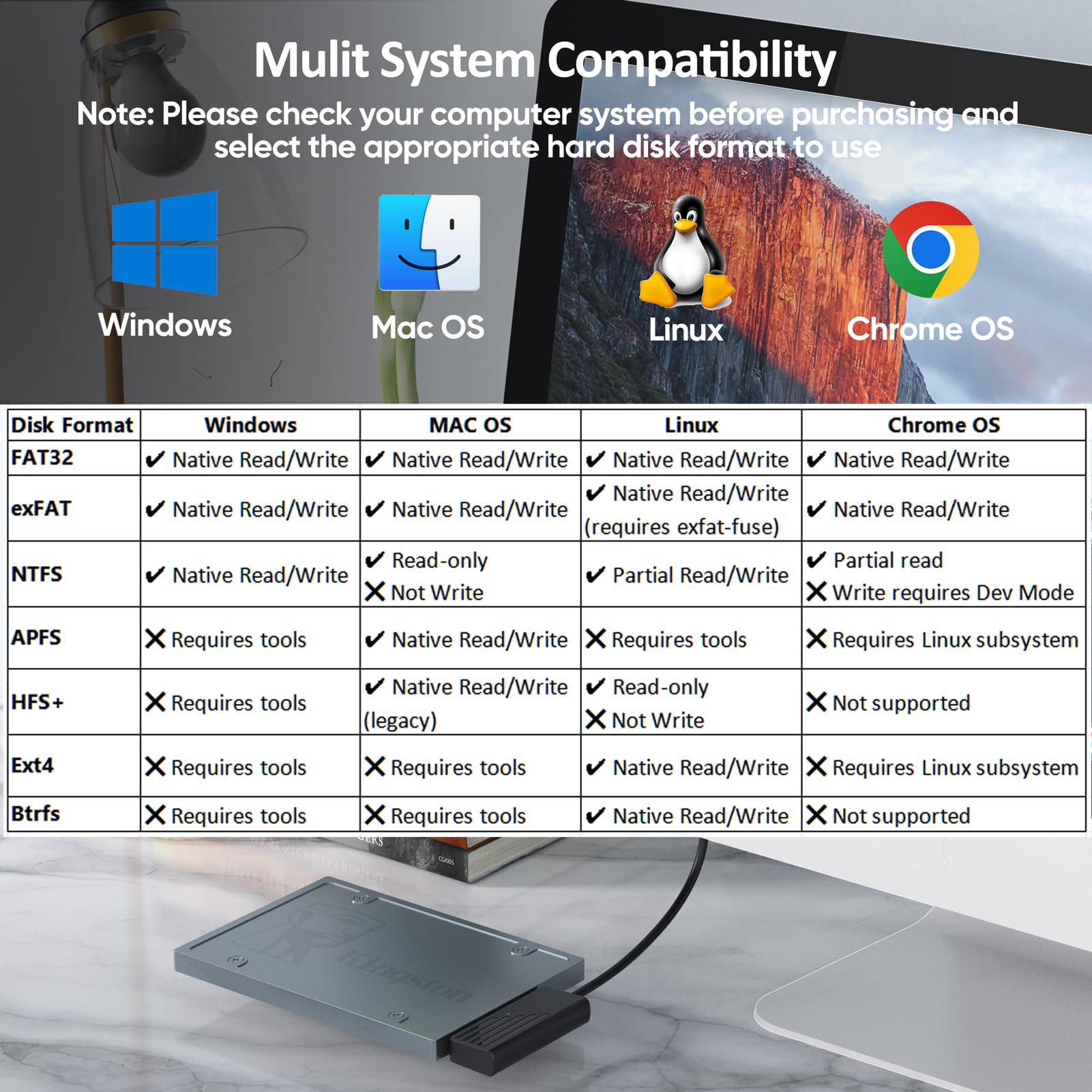1092x1092 pixels.
Task: Click the Mulit System Compatibility heading
Action: point(545,60)
